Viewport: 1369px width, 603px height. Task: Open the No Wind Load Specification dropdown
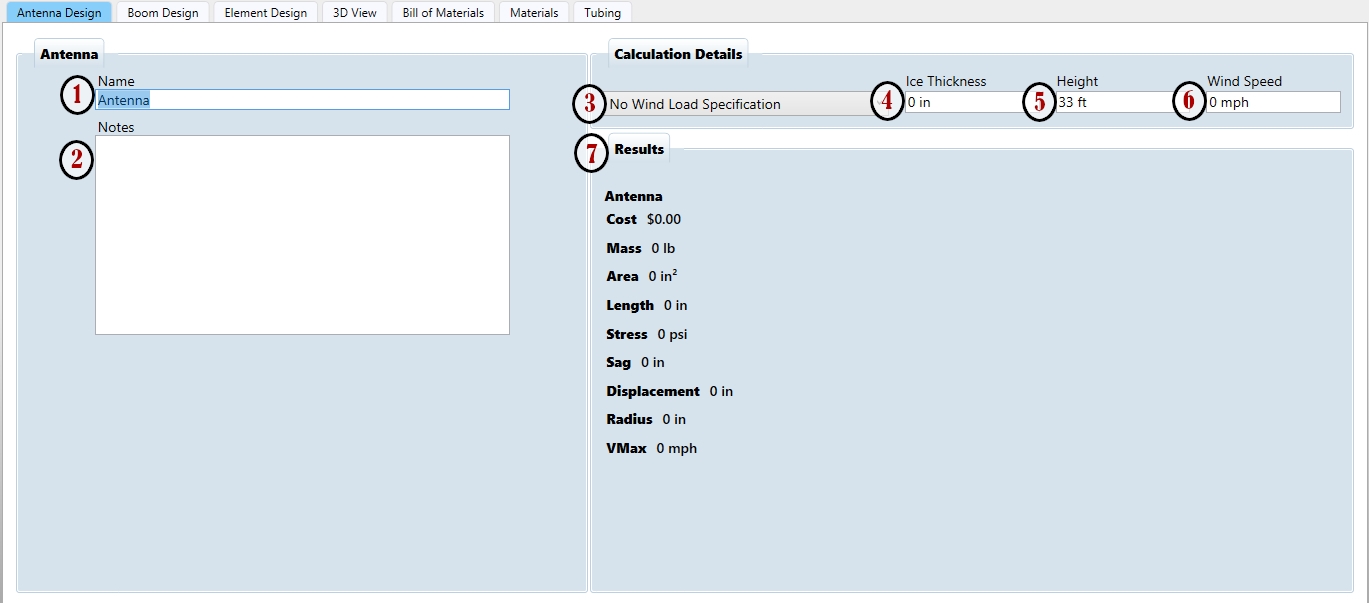[x=738, y=104]
